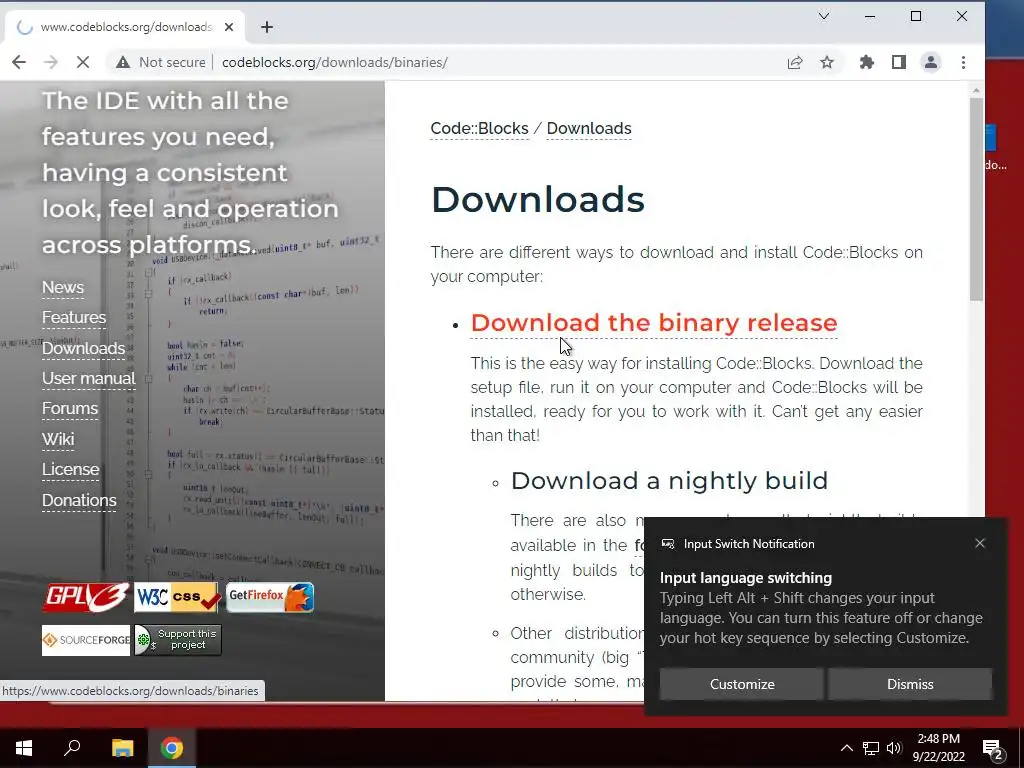Viewport: 1024px width, 768px height.
Task: Open the Chrome three-dot menu
Action: tap(963, 62)
